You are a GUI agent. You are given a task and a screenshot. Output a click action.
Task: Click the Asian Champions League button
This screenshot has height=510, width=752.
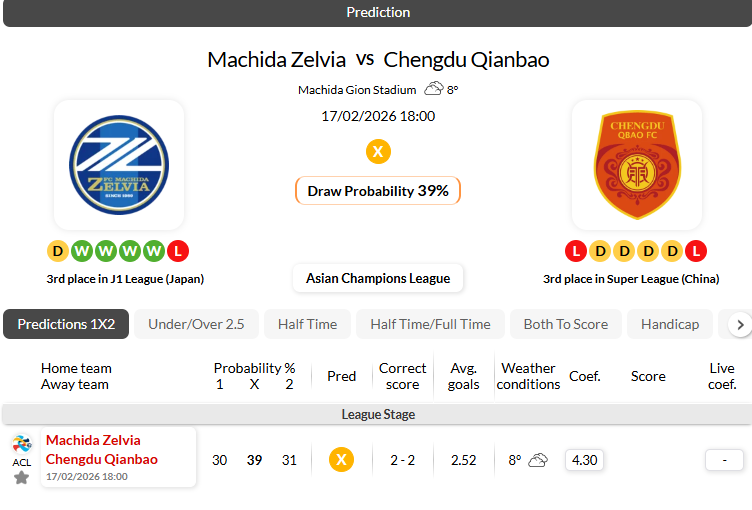tap(378, 278)
